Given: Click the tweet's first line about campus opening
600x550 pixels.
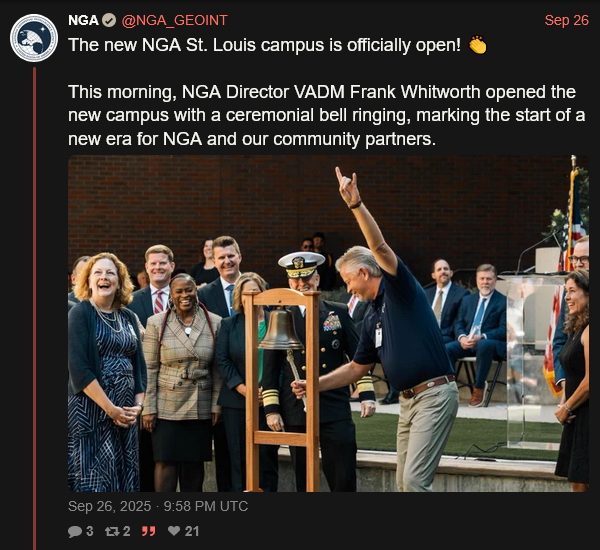Looking at the screenshot, I should (260, 45).
